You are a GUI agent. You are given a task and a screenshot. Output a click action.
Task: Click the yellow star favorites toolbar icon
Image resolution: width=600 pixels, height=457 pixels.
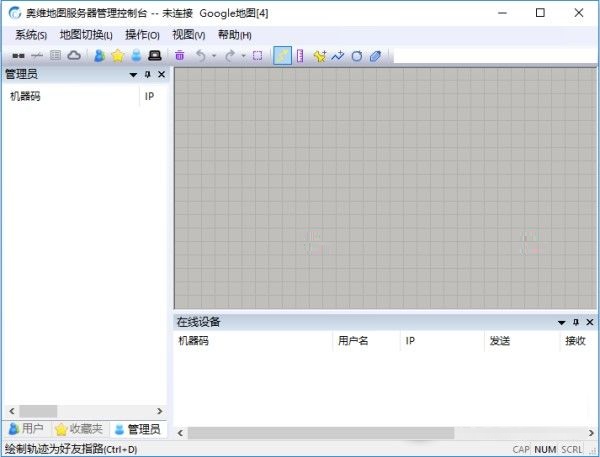tap(118, 56)
